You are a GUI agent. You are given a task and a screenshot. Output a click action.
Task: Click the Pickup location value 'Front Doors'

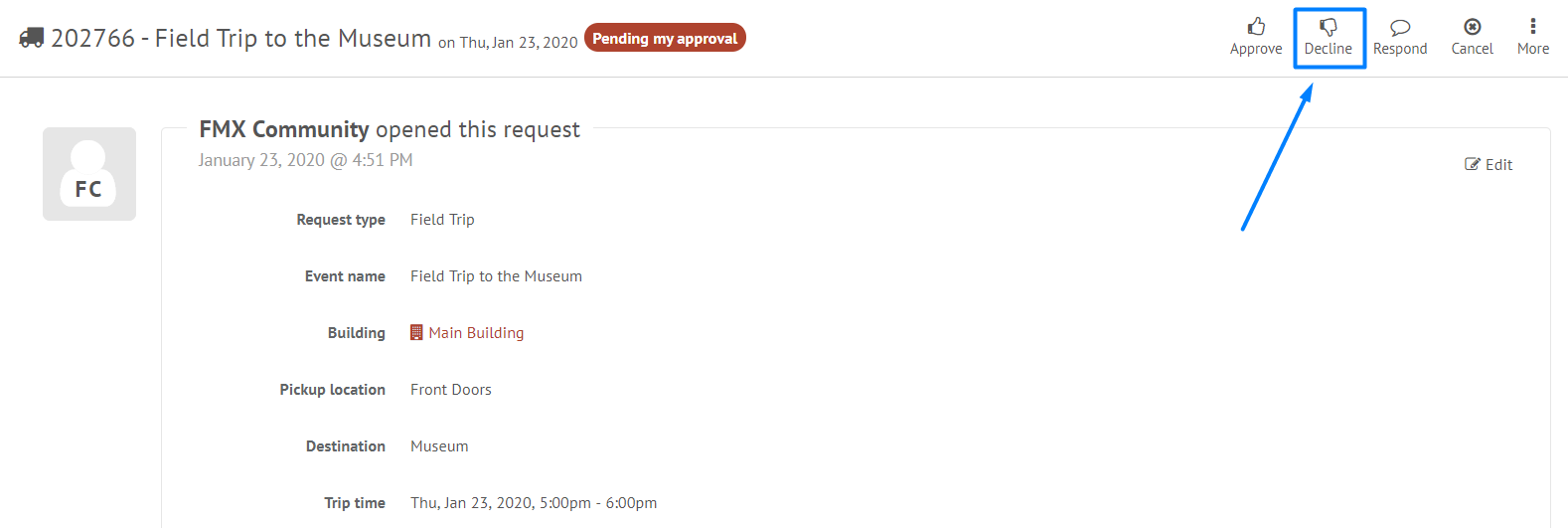[451, 390]
